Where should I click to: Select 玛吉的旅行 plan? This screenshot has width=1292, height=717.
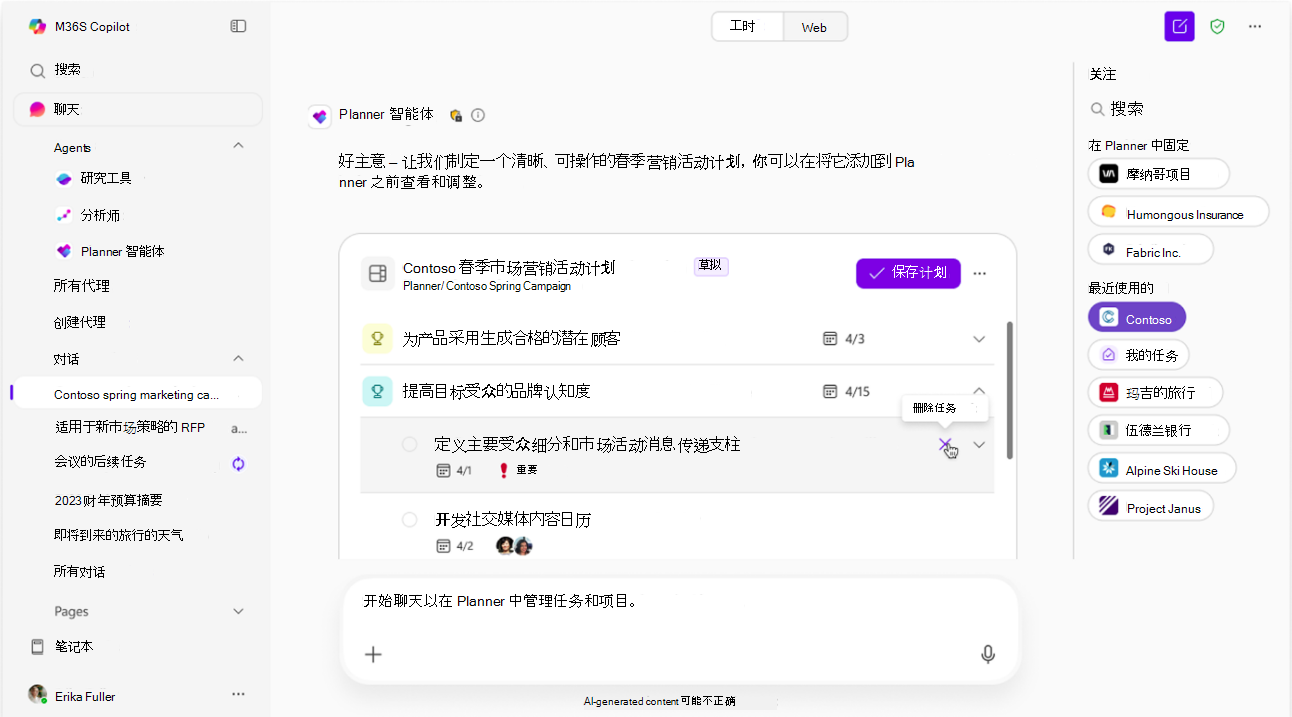pyautogui.click(x=1156, y=393)
